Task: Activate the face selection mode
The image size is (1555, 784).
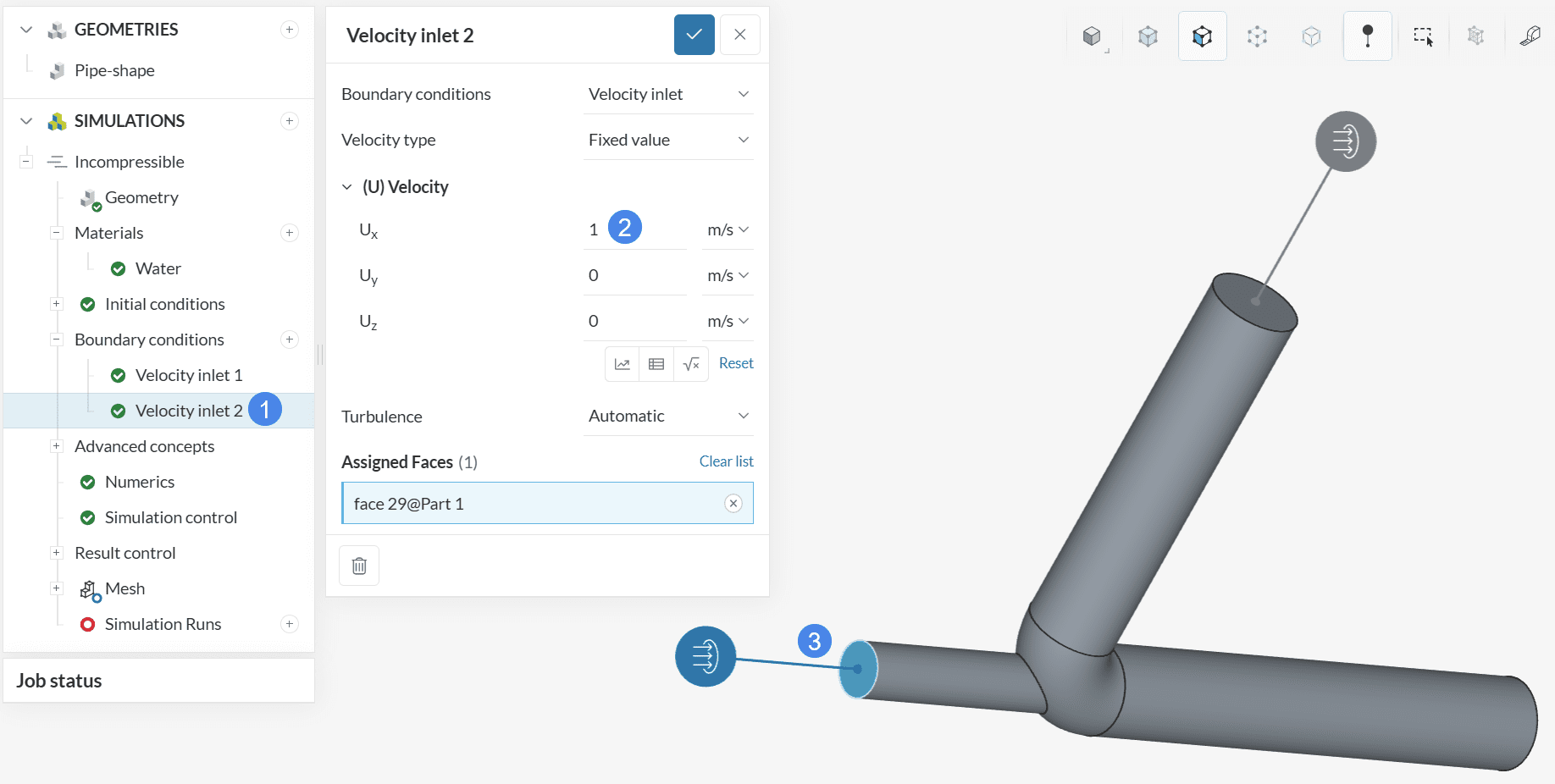Action: pyautogui.click(x=1203, y=36)
